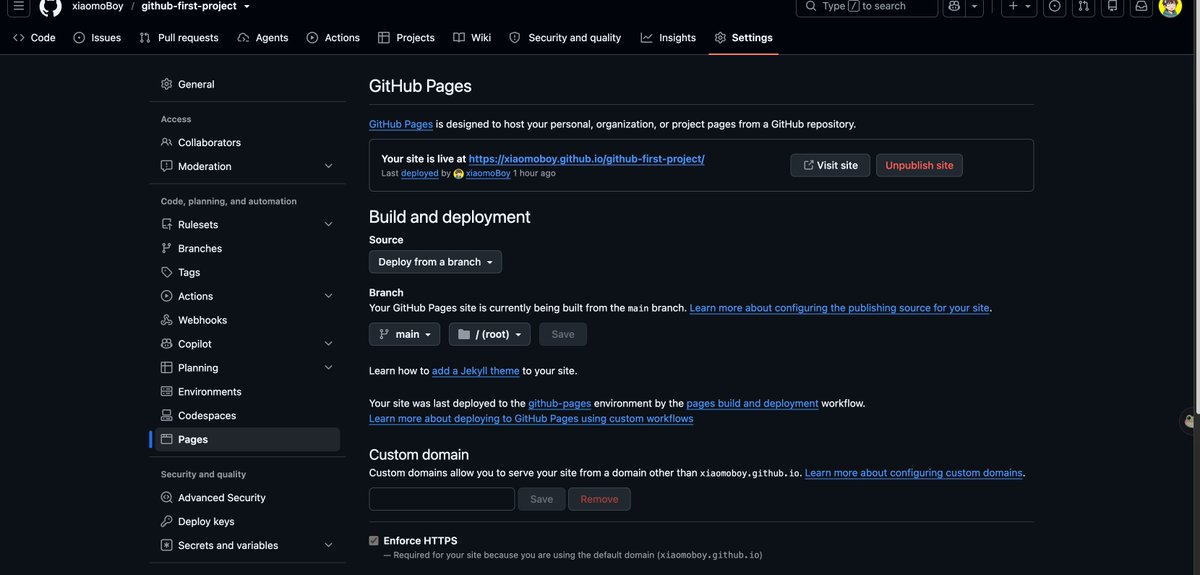Open the GitHub logo home link
The height and width of the screenshot is (575, 1200).
coord(50,6)
